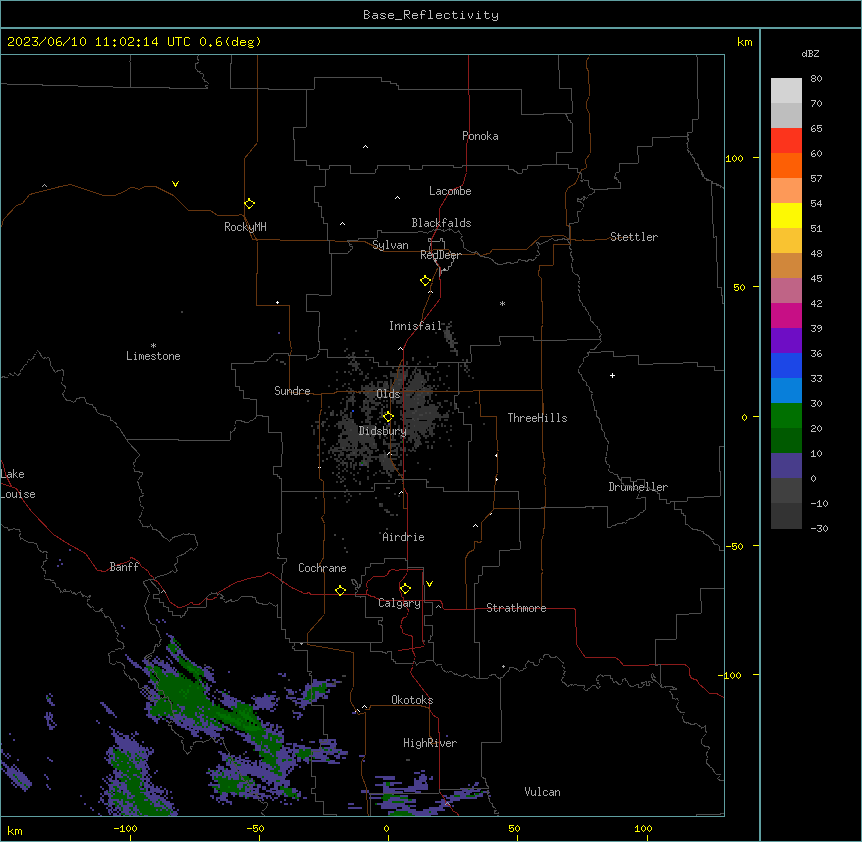This screenshot has width=862, height=842.
Task: Click the dBZ legend heading
Action: pyautogui.click(x=810, y=53)
